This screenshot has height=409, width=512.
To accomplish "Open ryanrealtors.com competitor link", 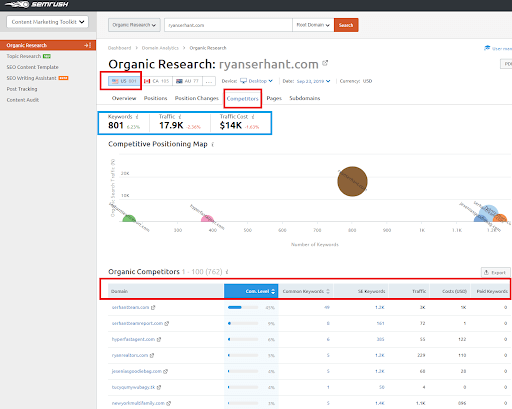I will (130, 355).
